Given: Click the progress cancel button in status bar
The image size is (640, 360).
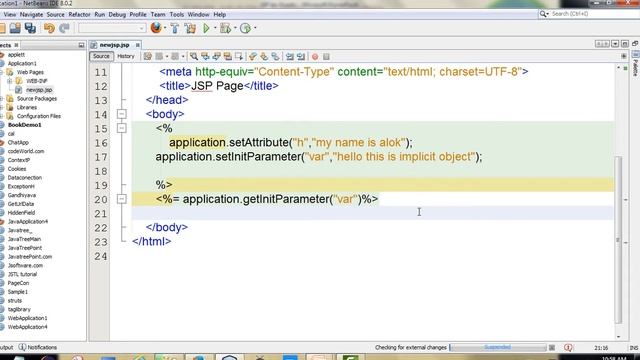Looking at the screenshot, I should [x=552, y=347].
